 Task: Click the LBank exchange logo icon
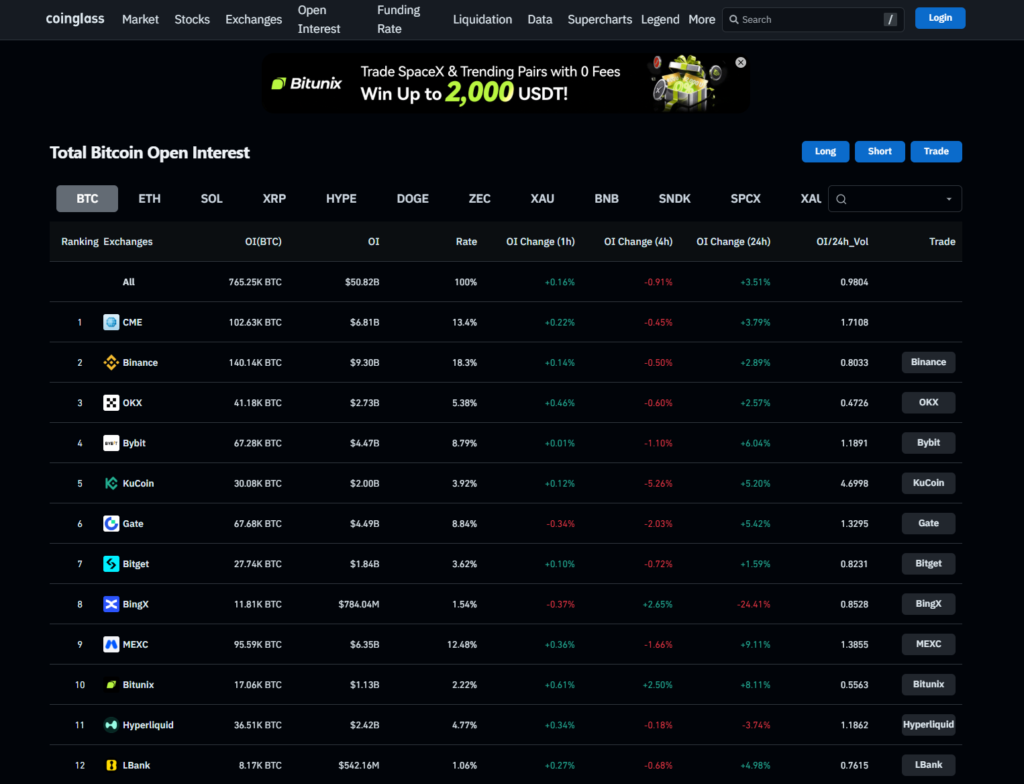coord(111,765)
